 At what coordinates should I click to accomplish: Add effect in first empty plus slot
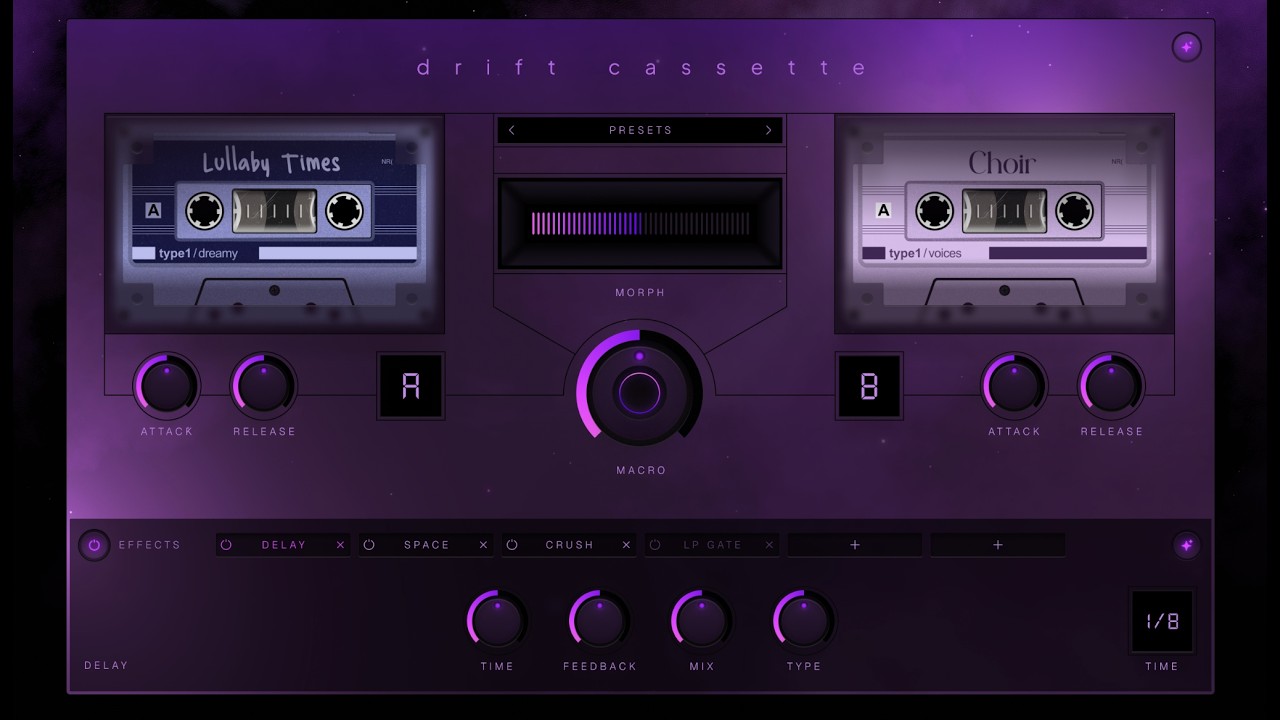click(x=855, y=545)
